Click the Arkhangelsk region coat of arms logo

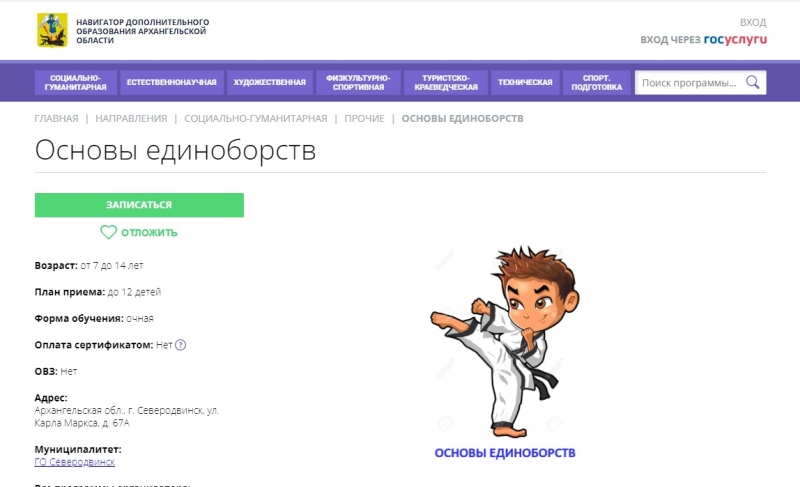click(x=52, y=31)
